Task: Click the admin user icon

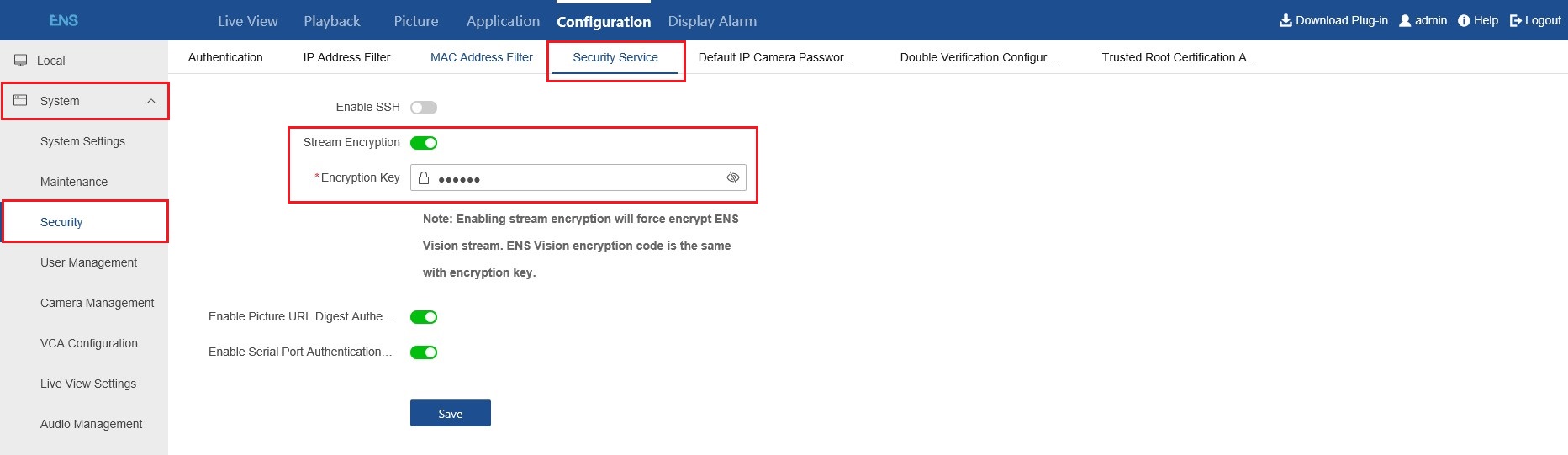Action: (x=1405, y=20)
